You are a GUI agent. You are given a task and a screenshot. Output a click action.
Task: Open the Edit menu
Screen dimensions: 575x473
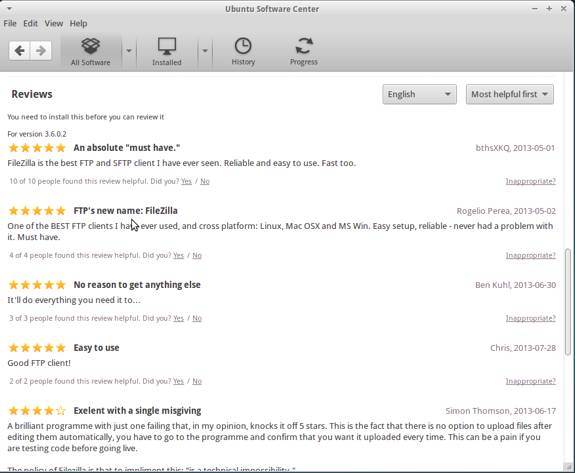pos(30,23)
